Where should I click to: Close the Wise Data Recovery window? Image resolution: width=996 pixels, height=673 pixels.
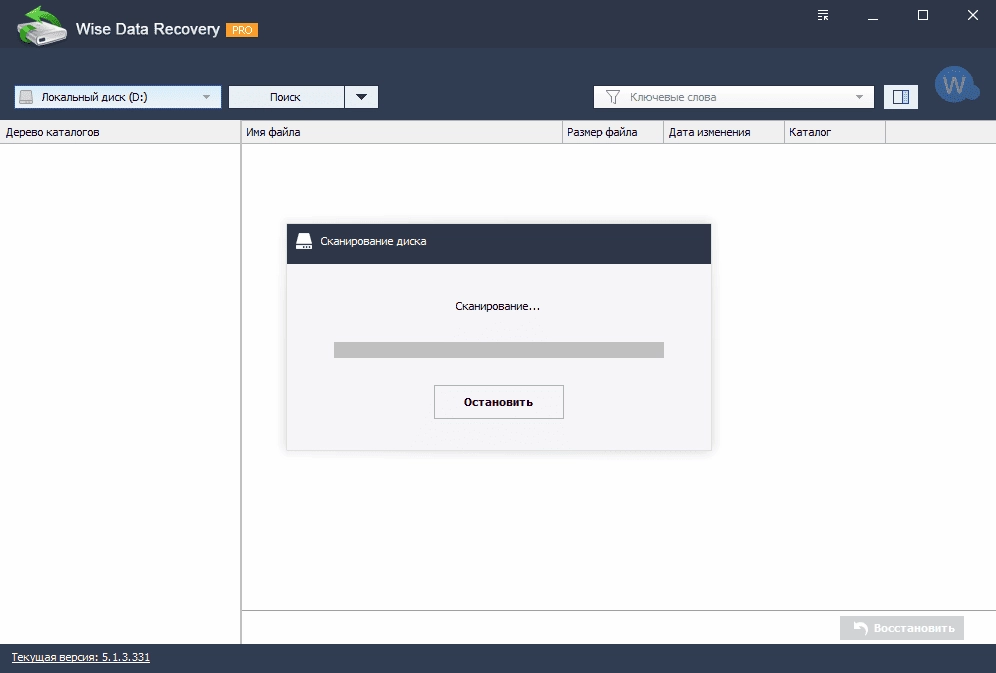coord(972,15)
